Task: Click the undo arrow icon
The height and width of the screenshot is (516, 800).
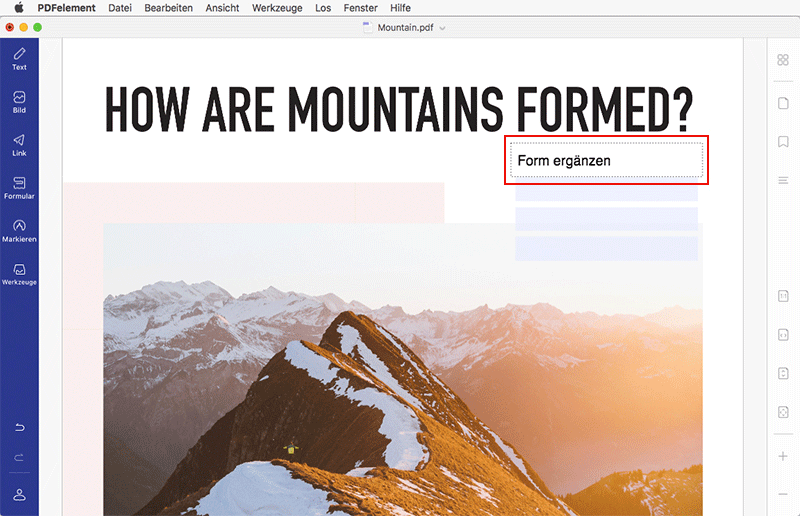Action: coord(19,428)
